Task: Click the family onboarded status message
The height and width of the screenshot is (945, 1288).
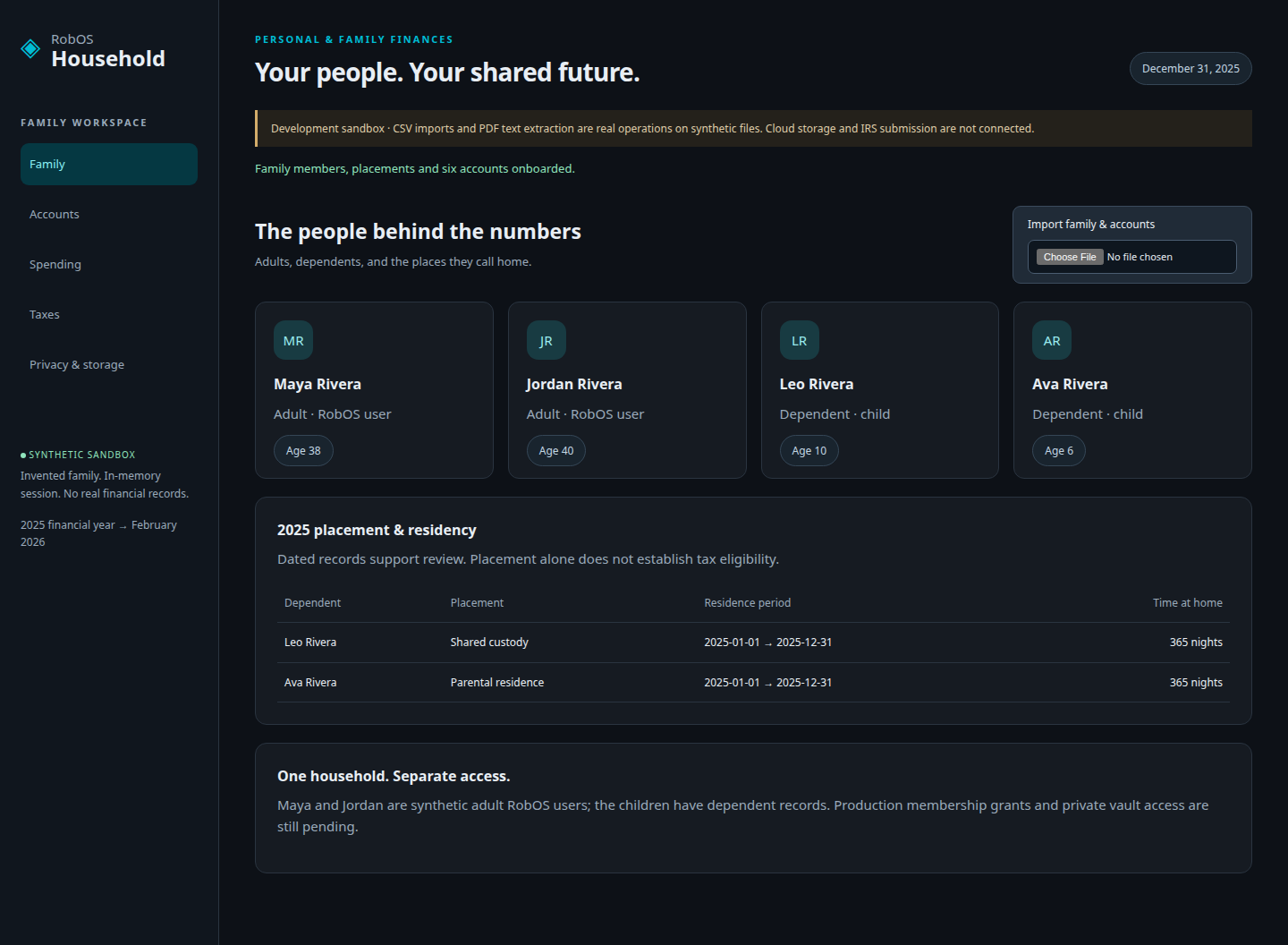Action: tap(415, 169)
